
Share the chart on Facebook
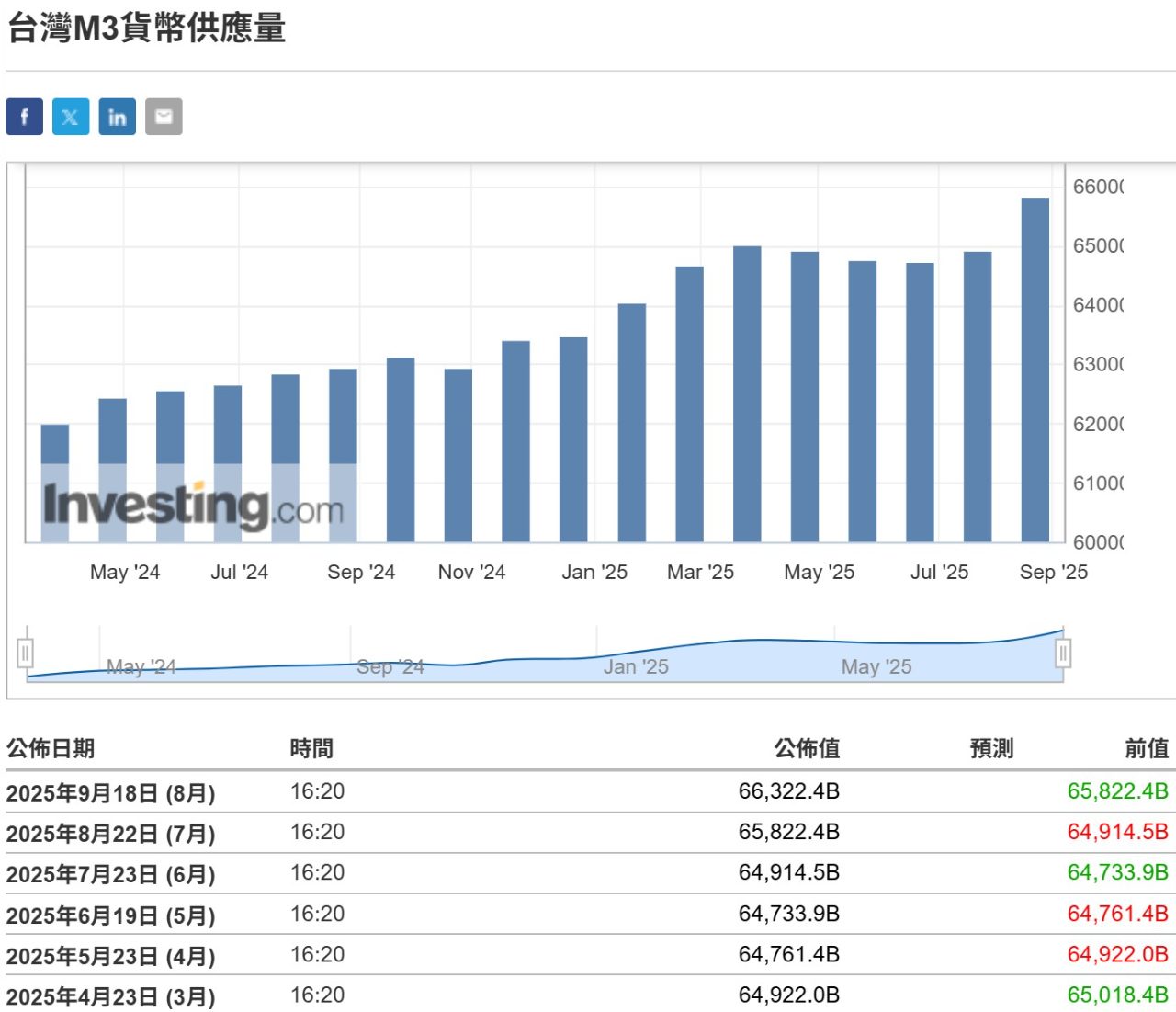tap(24, 117)
